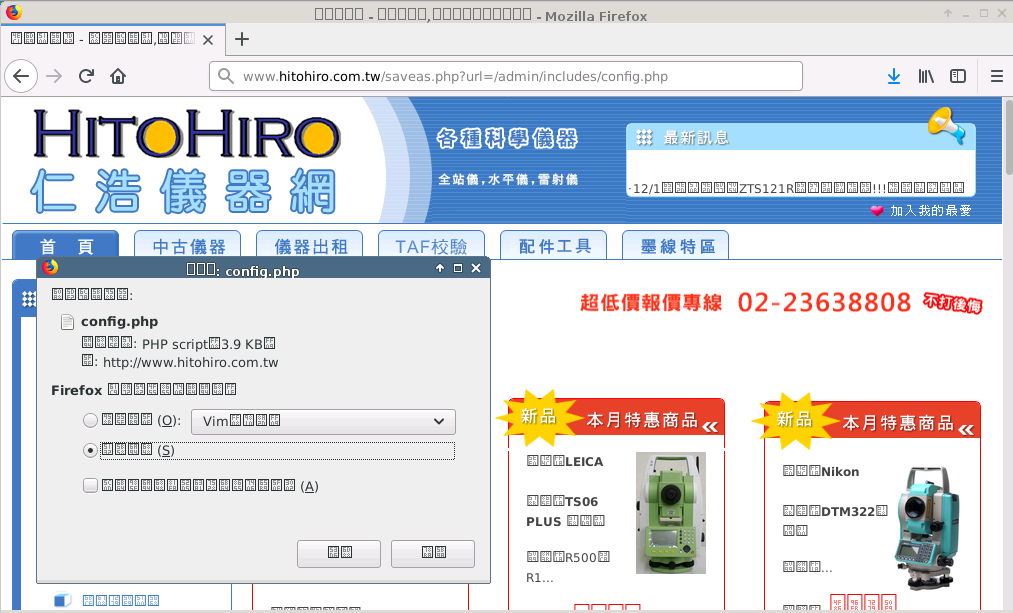This screenshot has height=613, width=1013.
Task: Click the right dialog button
Action: (433, 554)
